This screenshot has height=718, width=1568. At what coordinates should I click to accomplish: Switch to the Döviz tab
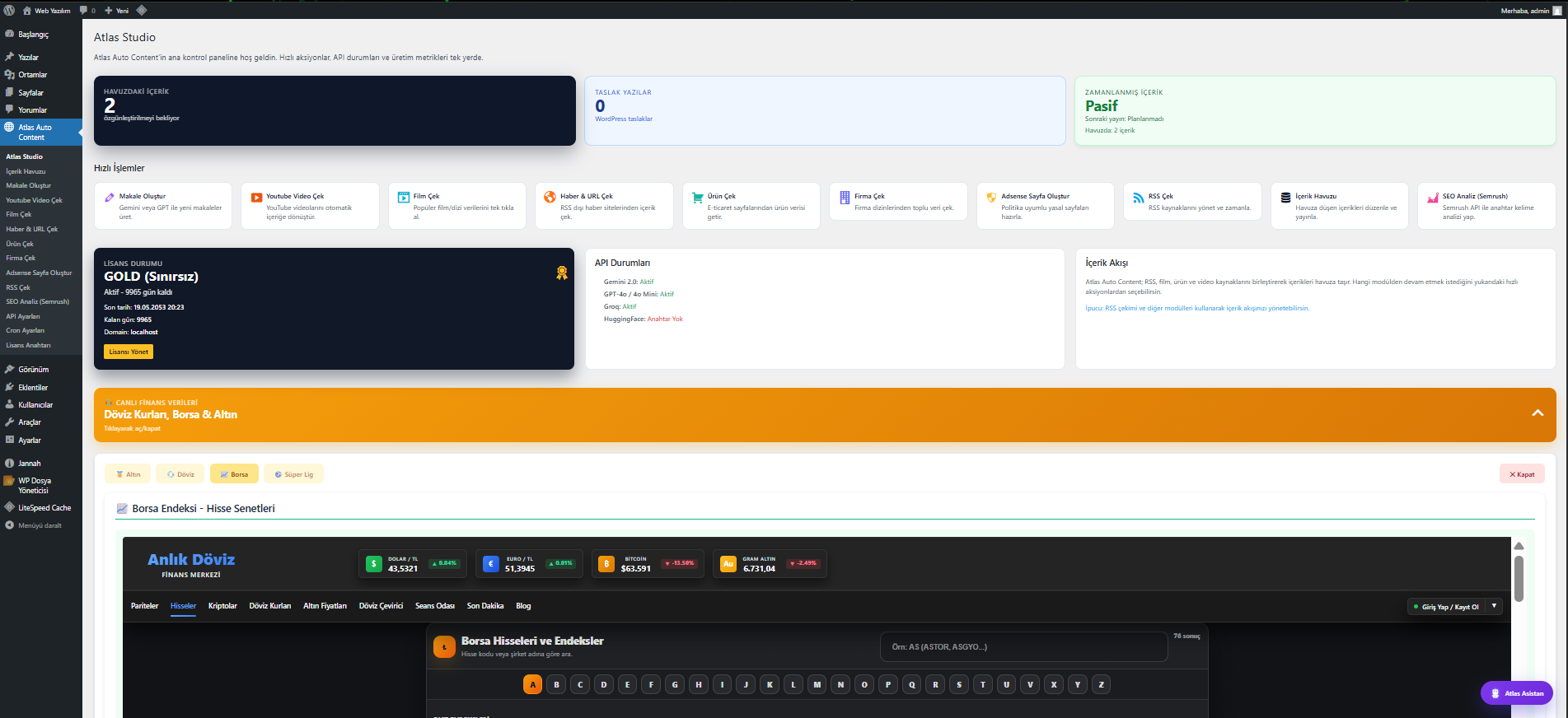pos(180,474)
